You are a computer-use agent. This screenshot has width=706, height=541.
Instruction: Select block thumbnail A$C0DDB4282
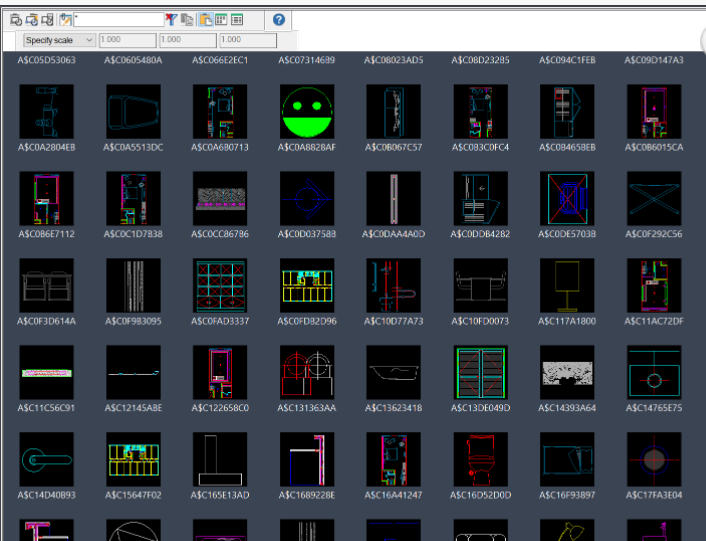[x=480, y=198]
